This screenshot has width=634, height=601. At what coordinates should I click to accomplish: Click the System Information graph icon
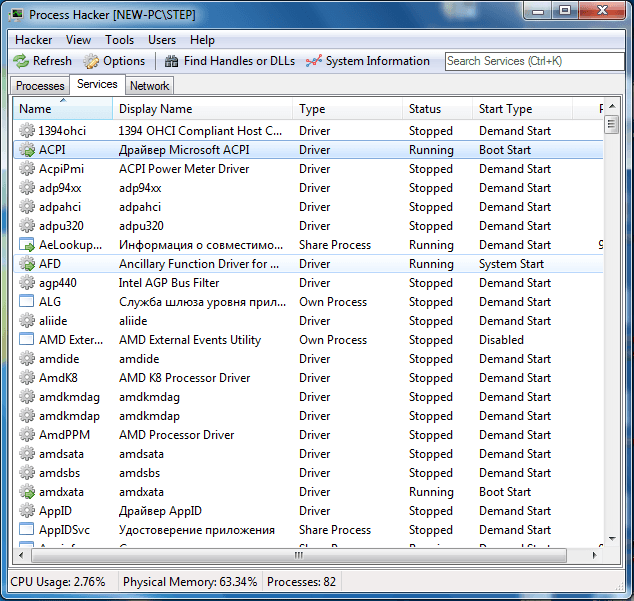[x=314, y=61]
